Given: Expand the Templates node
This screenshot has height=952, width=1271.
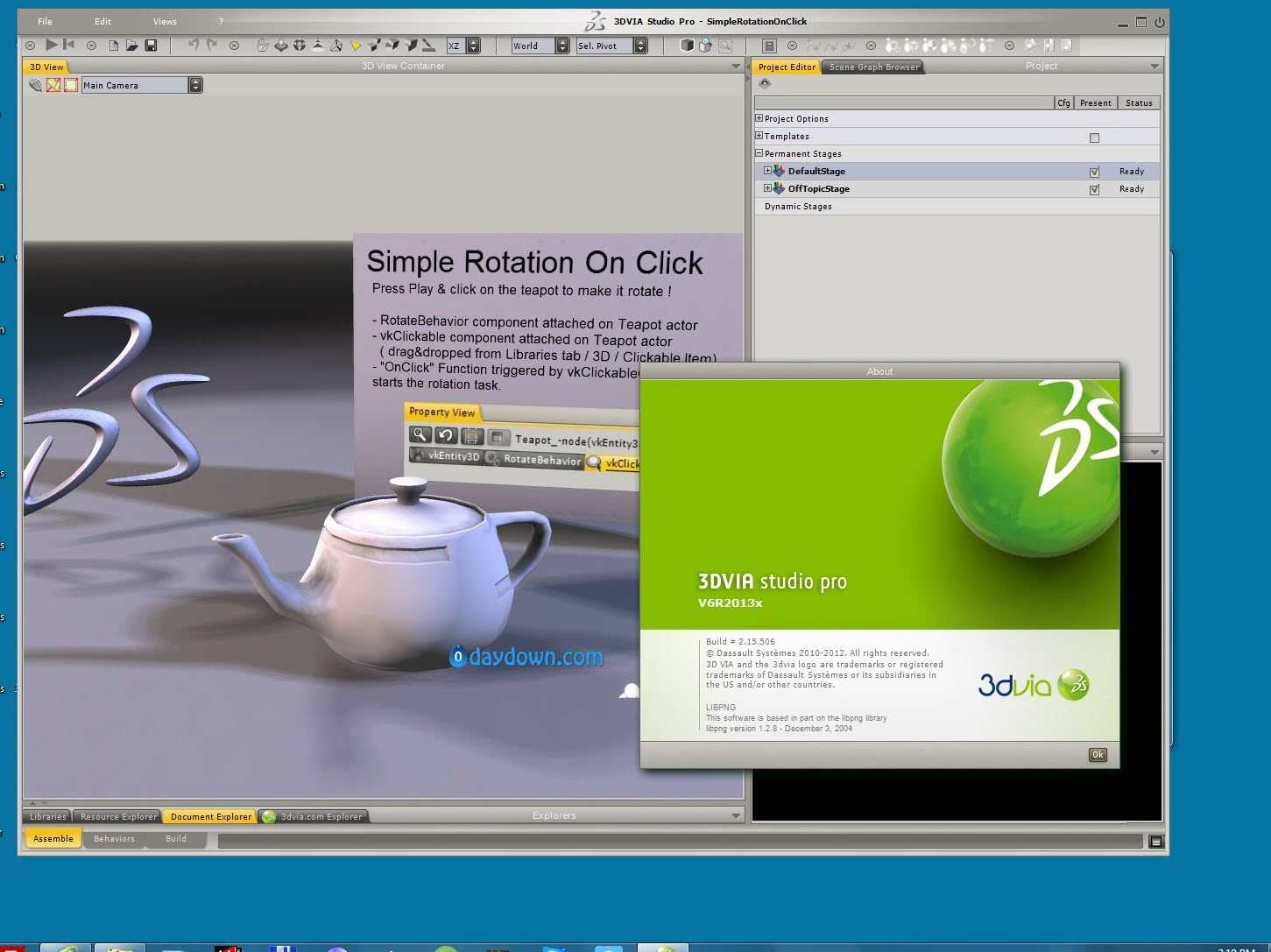Looking at the screenshot, I should click(759, 136).
